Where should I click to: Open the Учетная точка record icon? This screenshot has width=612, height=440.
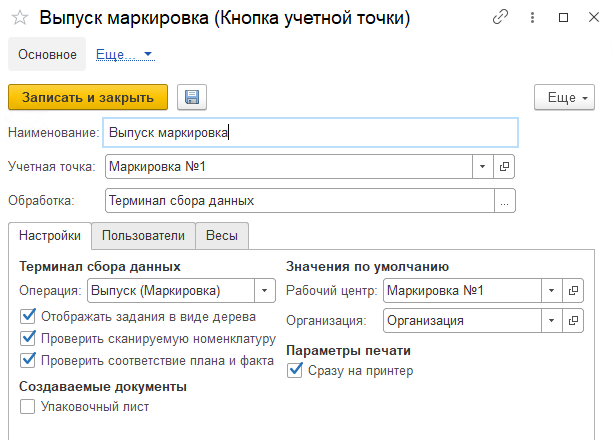[x=505, y=166]
